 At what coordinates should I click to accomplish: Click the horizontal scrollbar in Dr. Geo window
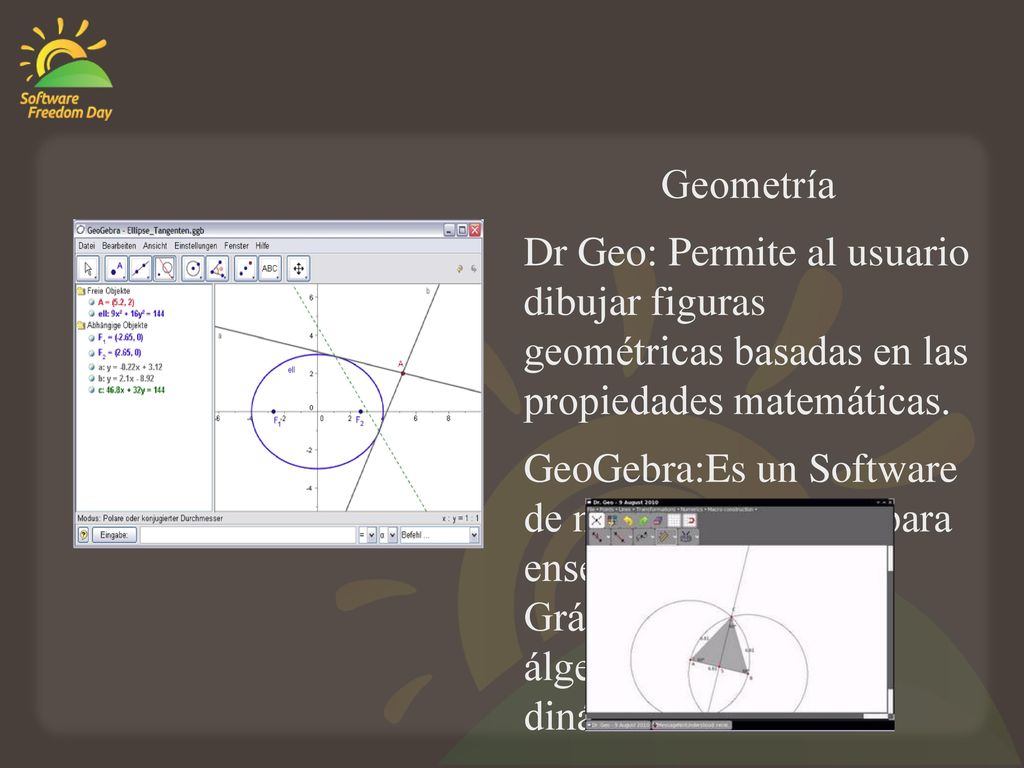click(737, 716)
